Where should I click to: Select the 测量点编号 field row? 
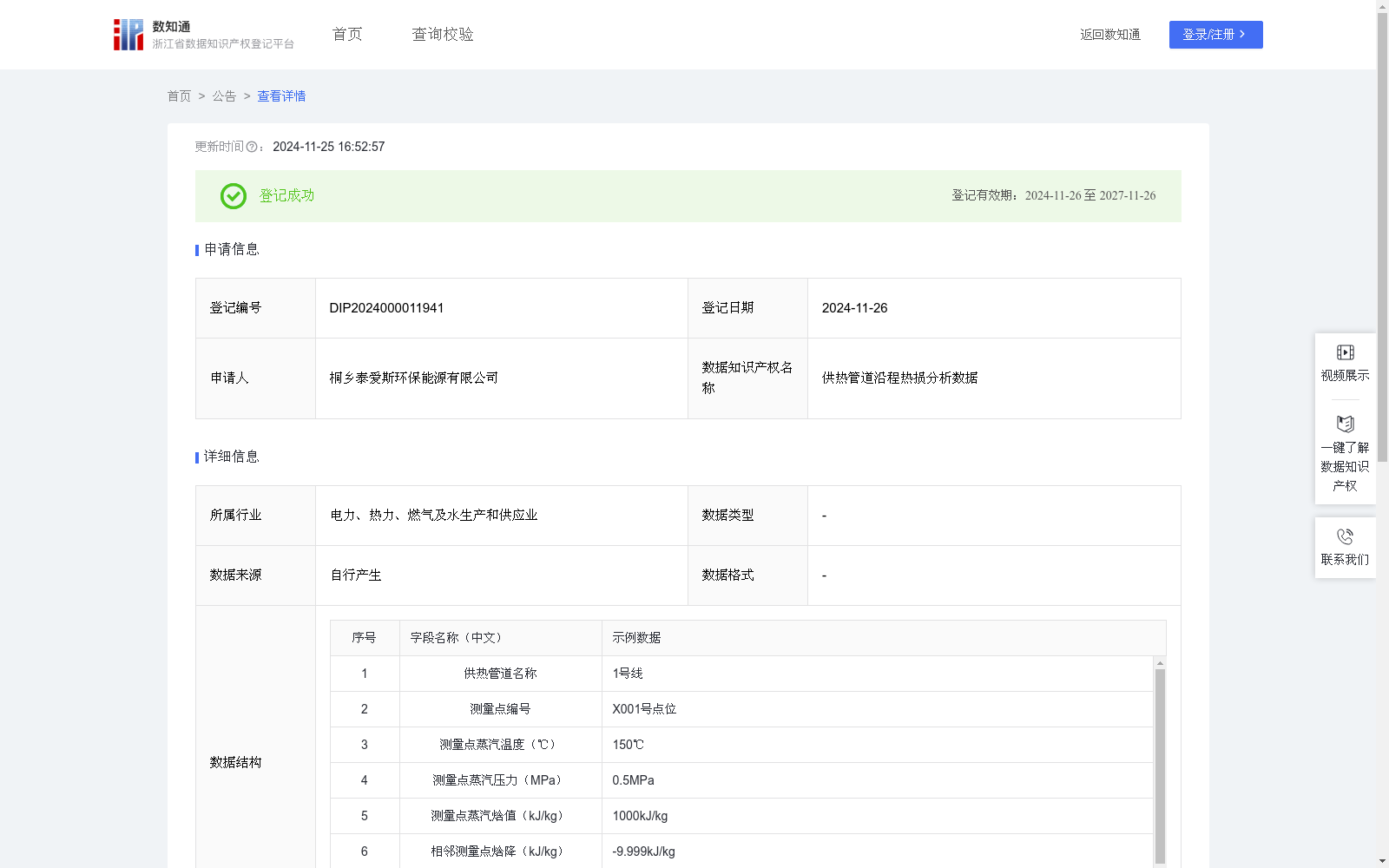500,709
